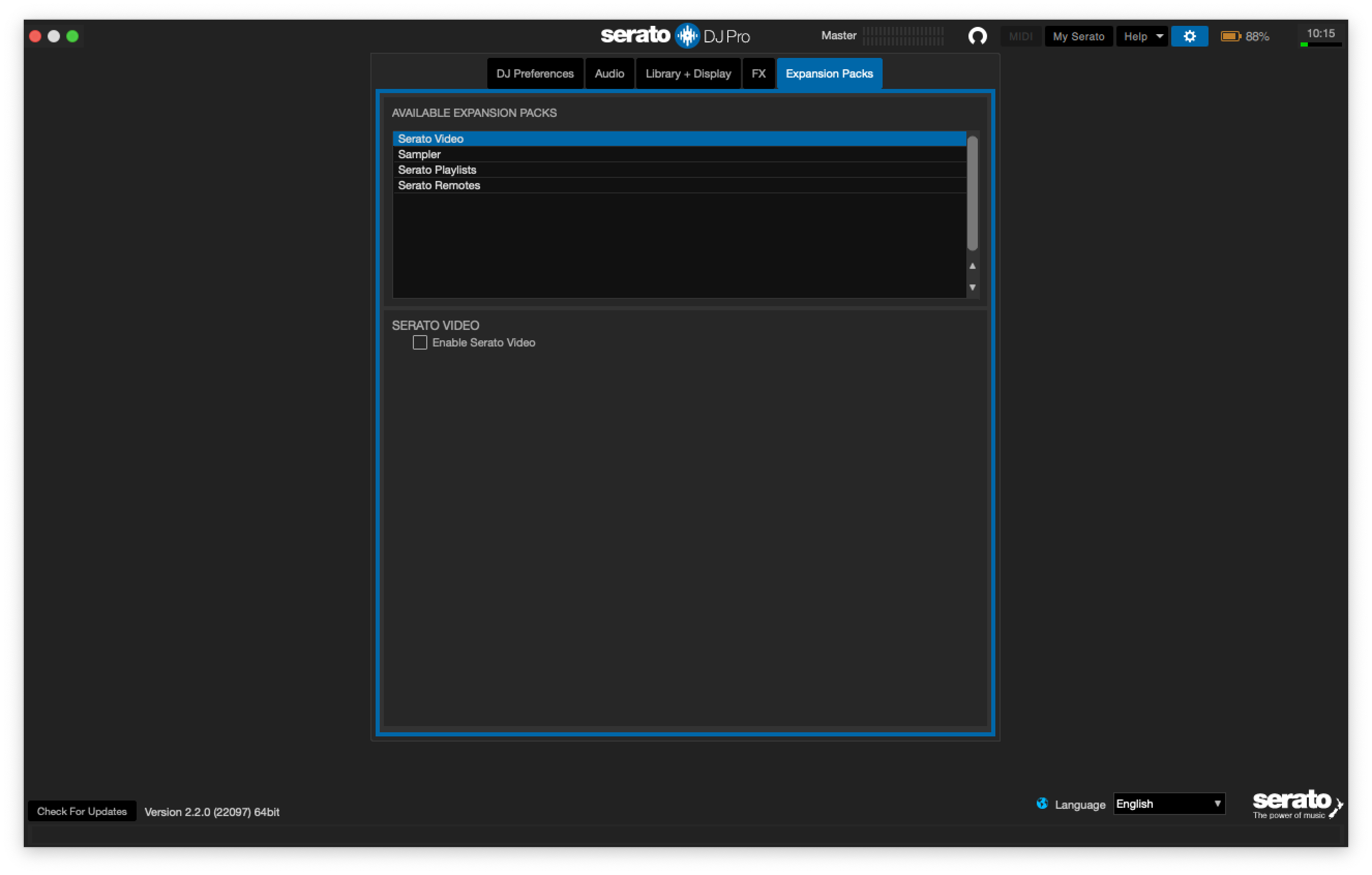Viewport: 1372px width, 875px height.
Task: Select Serato Video in the expansion list
Action: click(679, 139)
